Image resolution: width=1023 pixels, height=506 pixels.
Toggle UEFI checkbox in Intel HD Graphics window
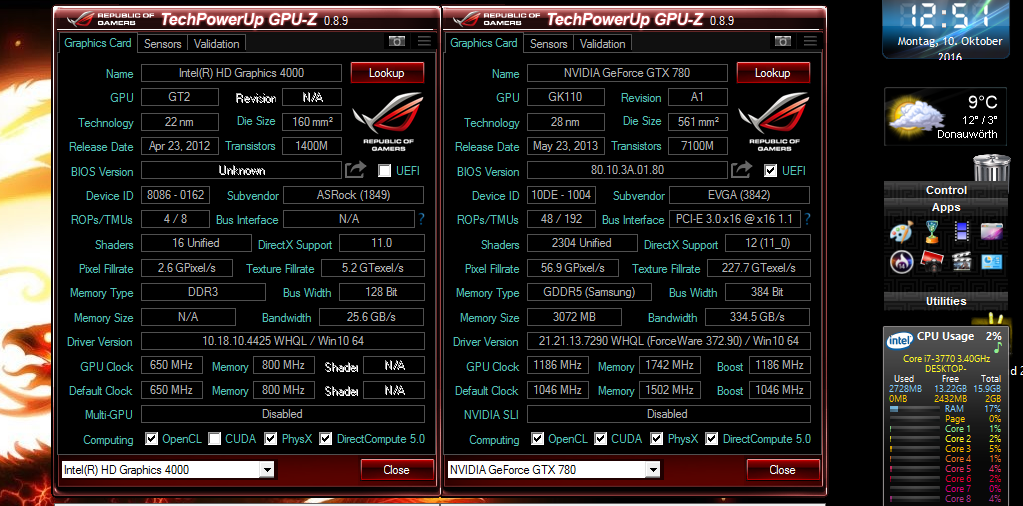pyautogui.click(x=384, y=171)
